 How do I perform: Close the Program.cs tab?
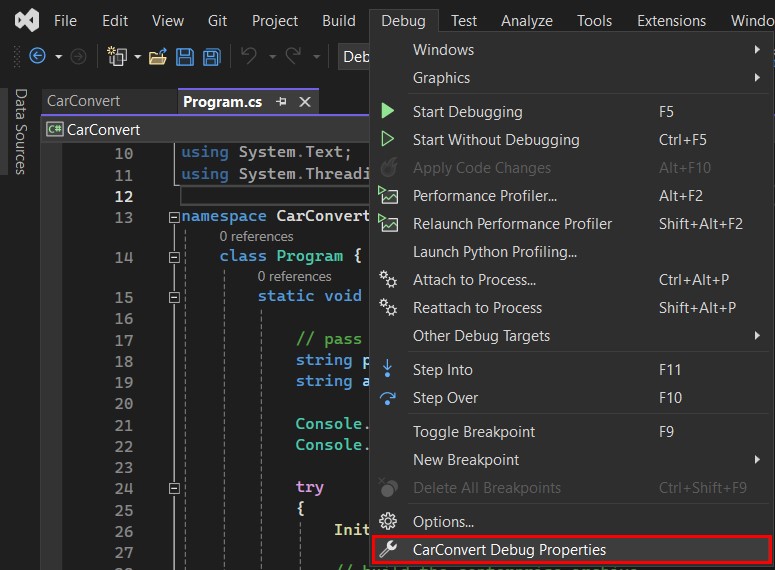[305, 102]
